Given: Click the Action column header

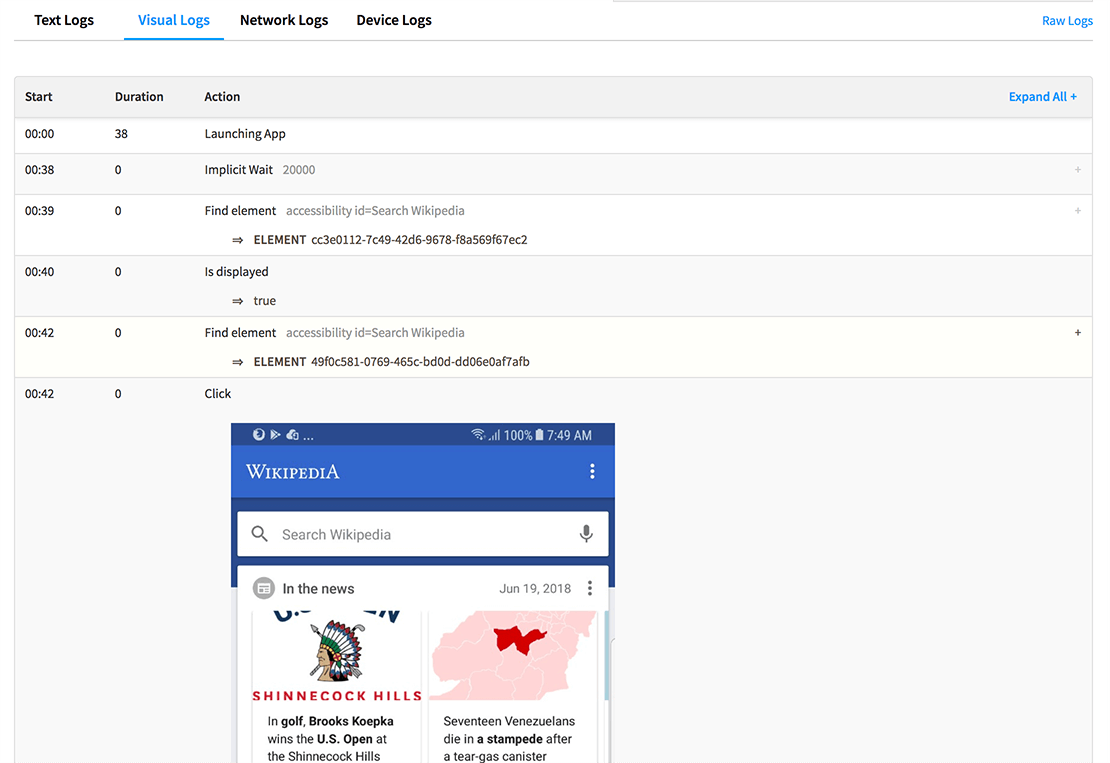Looking at the screenshot, I should coord(222,96).
